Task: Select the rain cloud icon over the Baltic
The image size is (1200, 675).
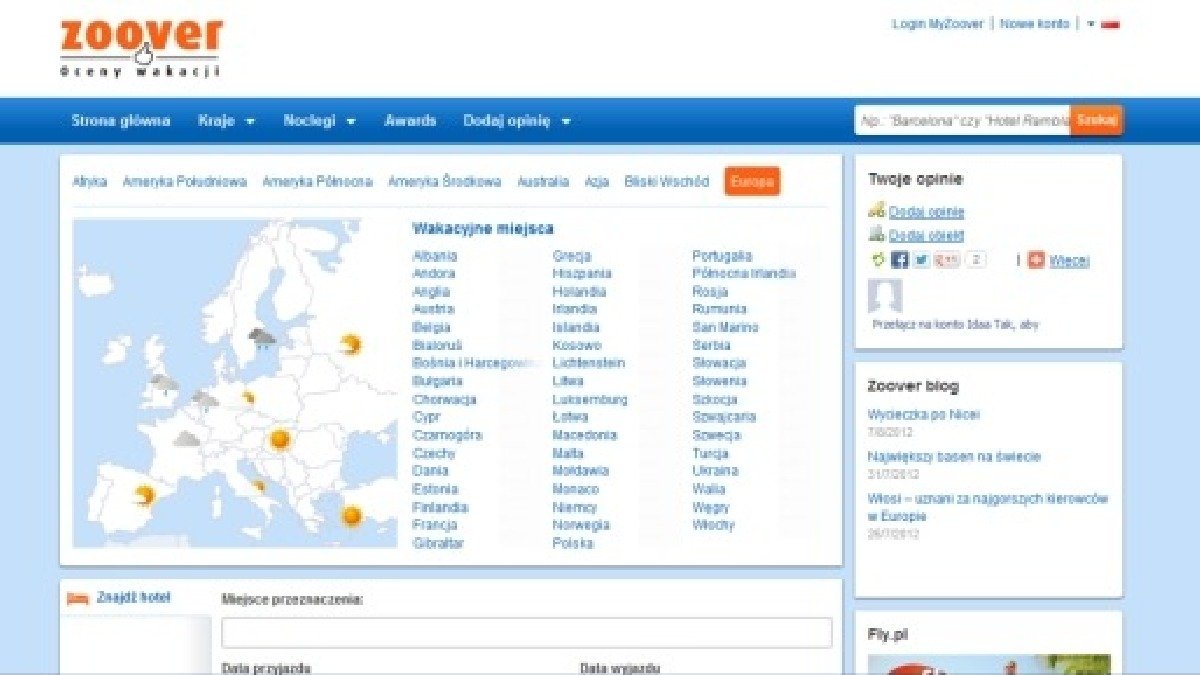Action: [262, 338]
